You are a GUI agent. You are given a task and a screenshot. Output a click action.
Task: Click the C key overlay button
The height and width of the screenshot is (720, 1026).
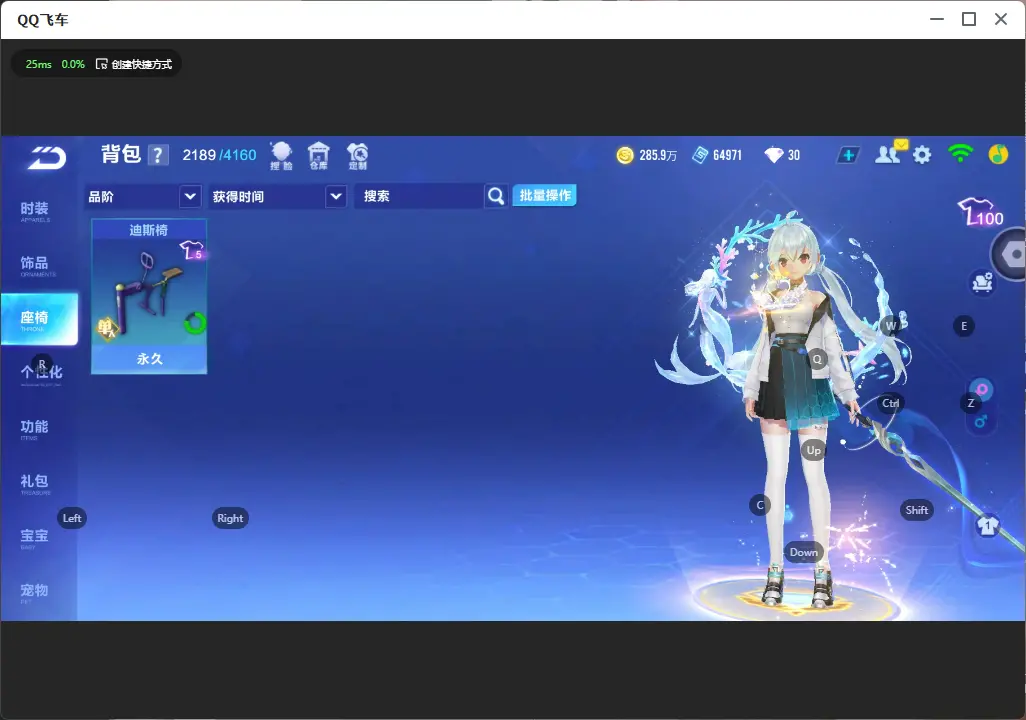(760, 505)
